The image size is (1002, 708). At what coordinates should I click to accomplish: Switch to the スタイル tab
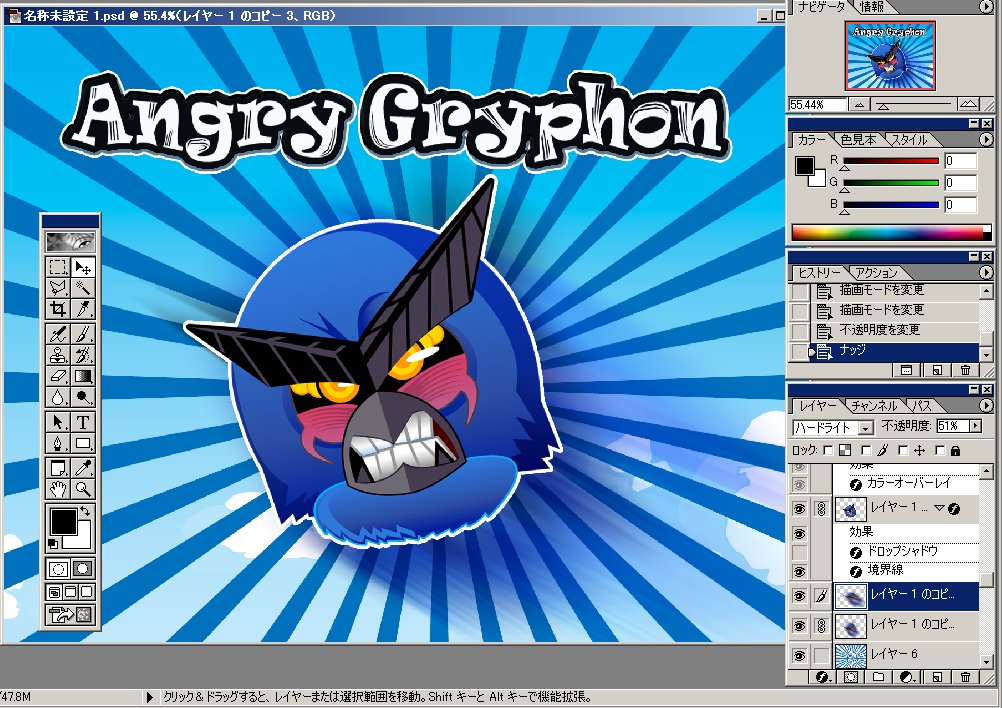click(x=909, y=139)
